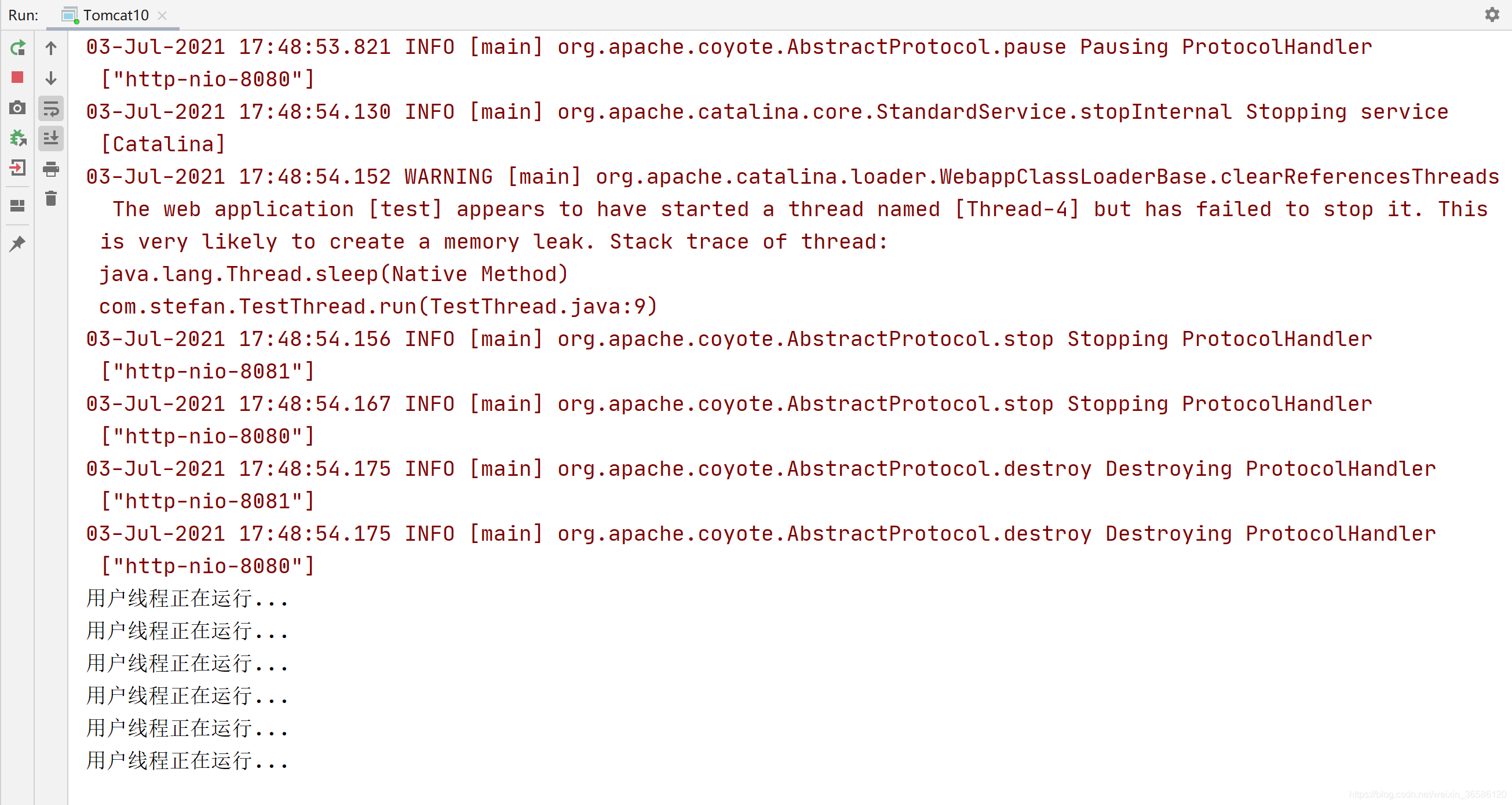
Task: Toggle the pin tab visibility option
Action: click(19, 244)
